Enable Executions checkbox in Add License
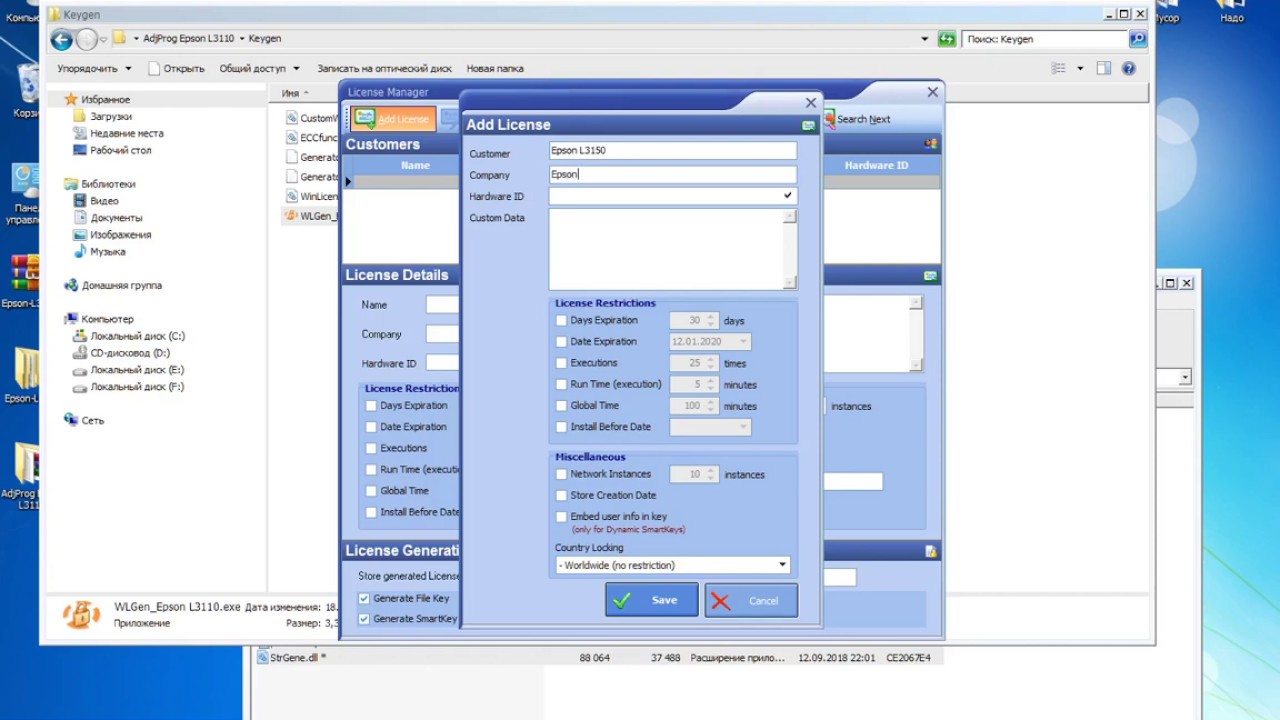The height and width of the screenshot is (720, 1280). click(x=561, y=364)
